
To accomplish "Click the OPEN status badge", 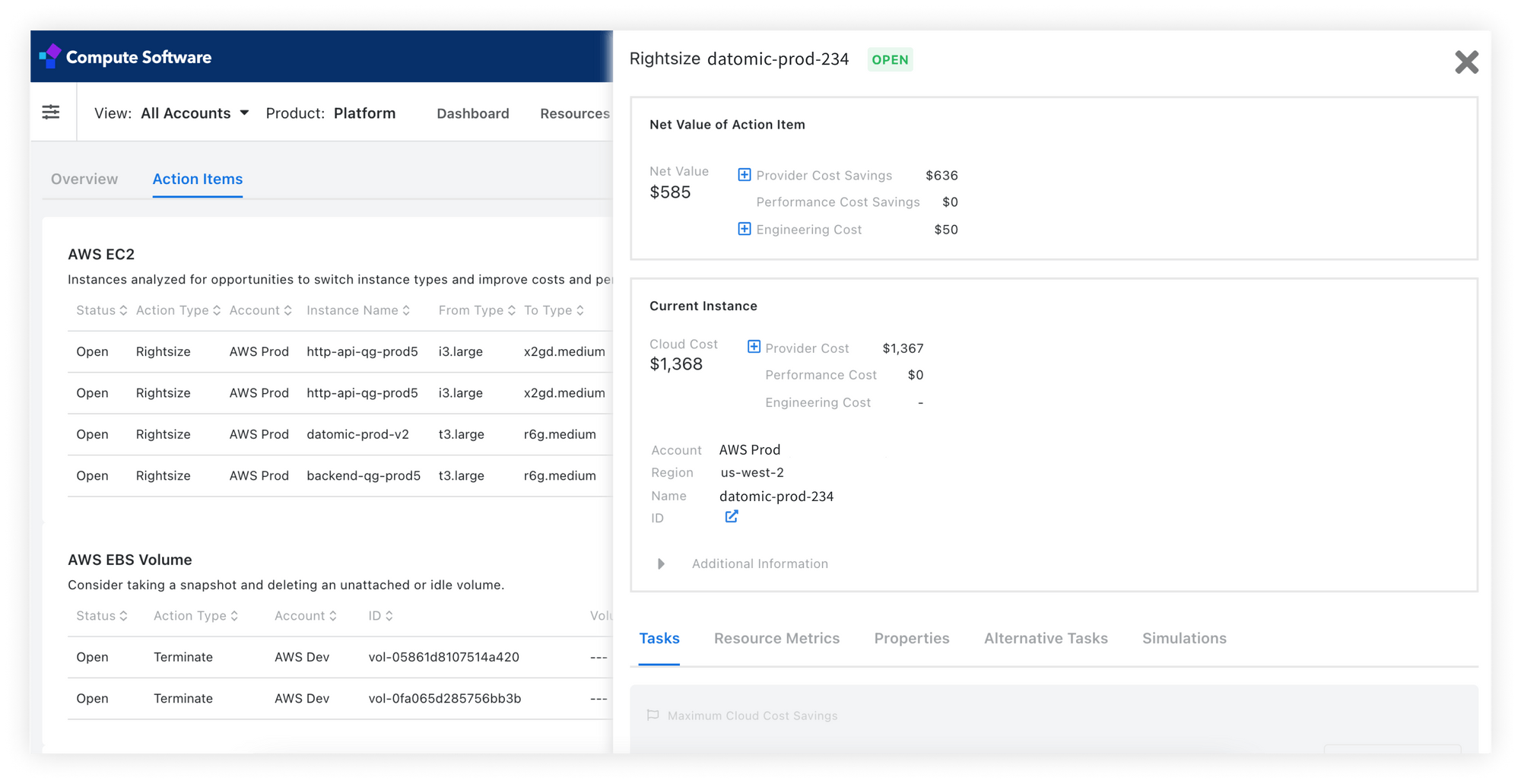I will [x=890, y=59].
